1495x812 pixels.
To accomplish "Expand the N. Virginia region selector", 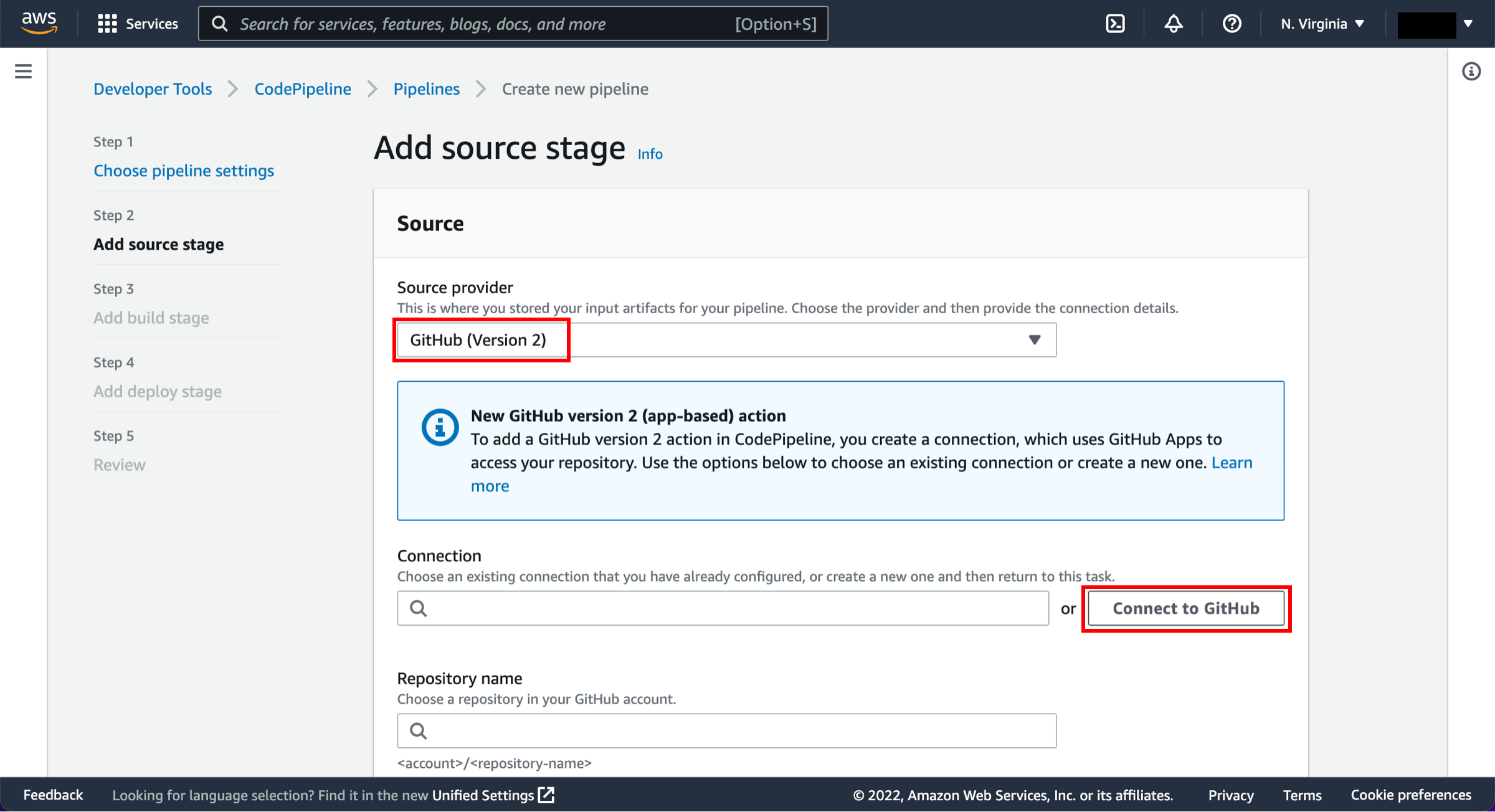I will pyautogui.click(x=1323, y=24).
